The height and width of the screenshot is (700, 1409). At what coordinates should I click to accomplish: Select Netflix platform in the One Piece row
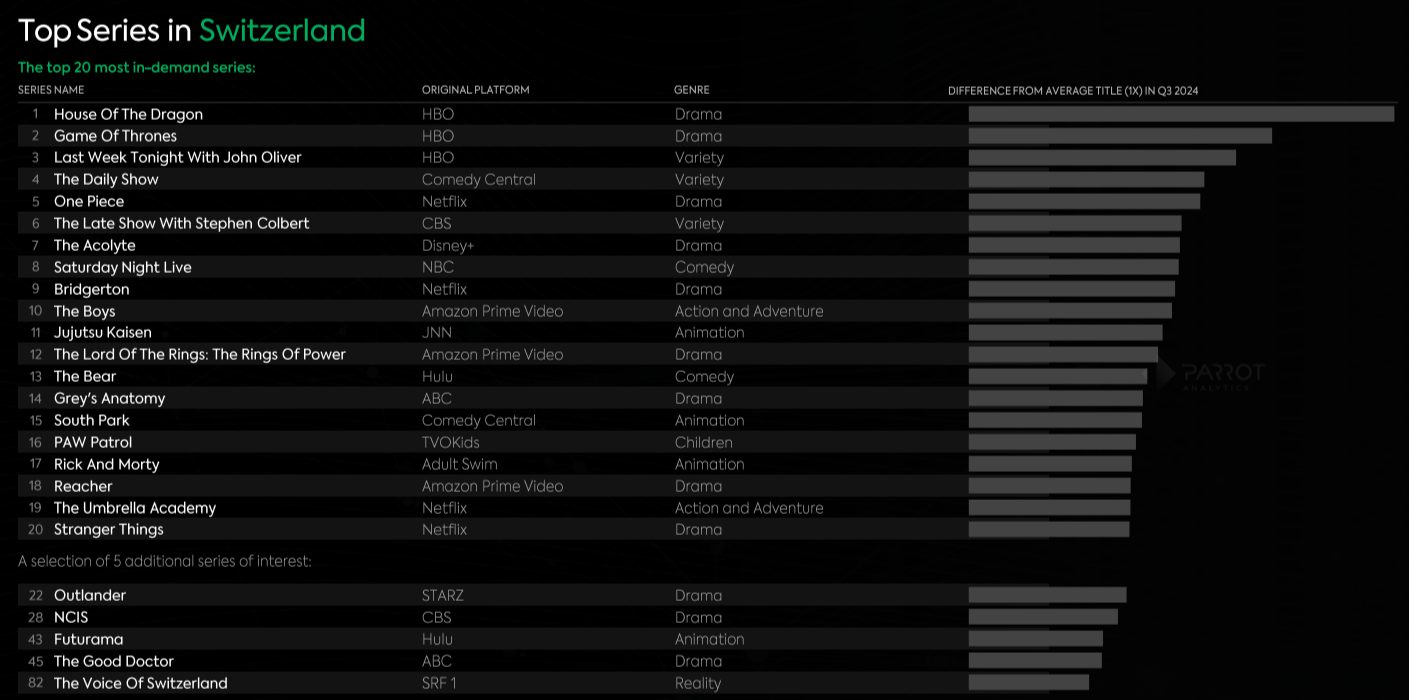tap(444, 201)
